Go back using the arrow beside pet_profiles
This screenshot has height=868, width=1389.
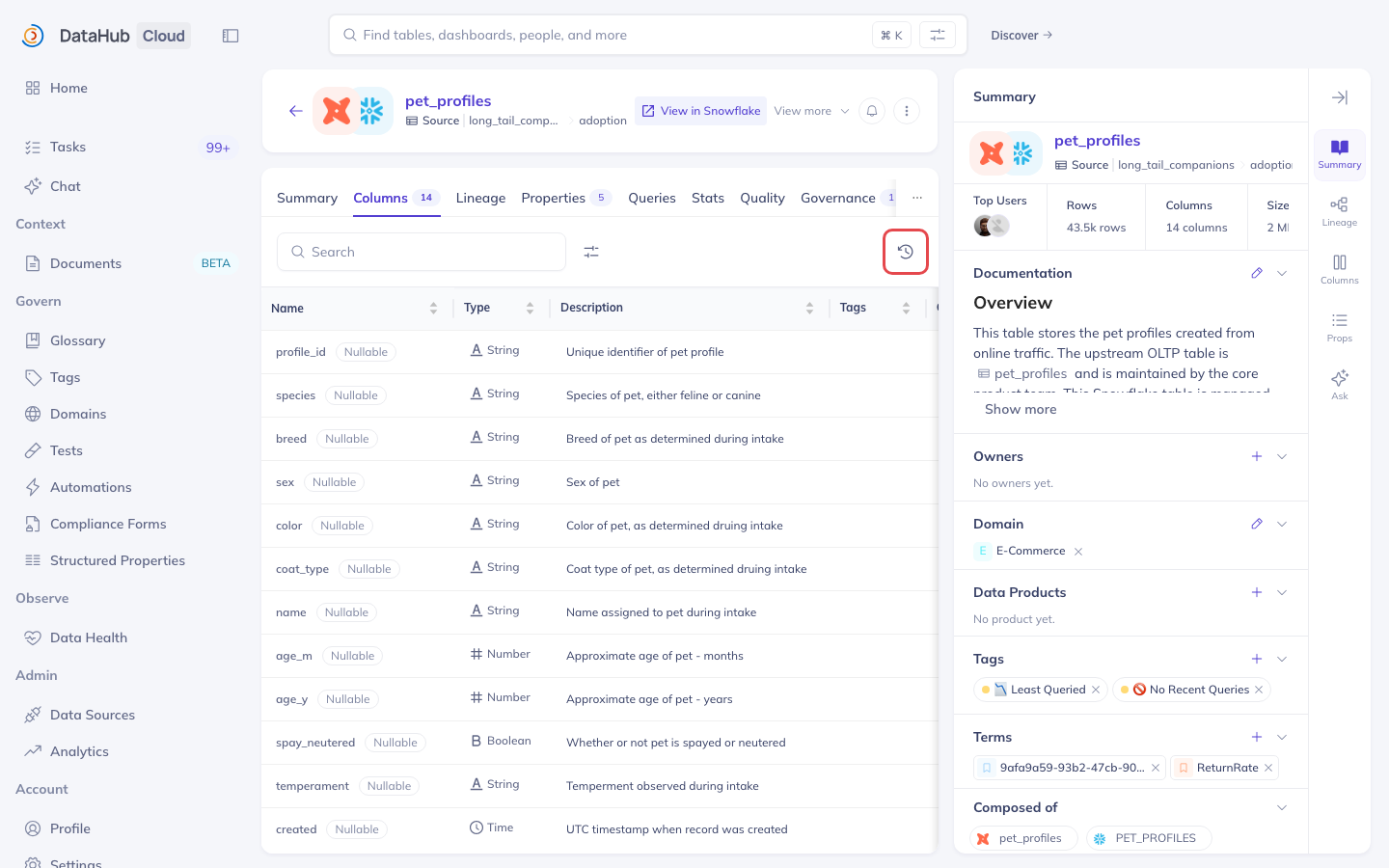[x=296, y=111]
